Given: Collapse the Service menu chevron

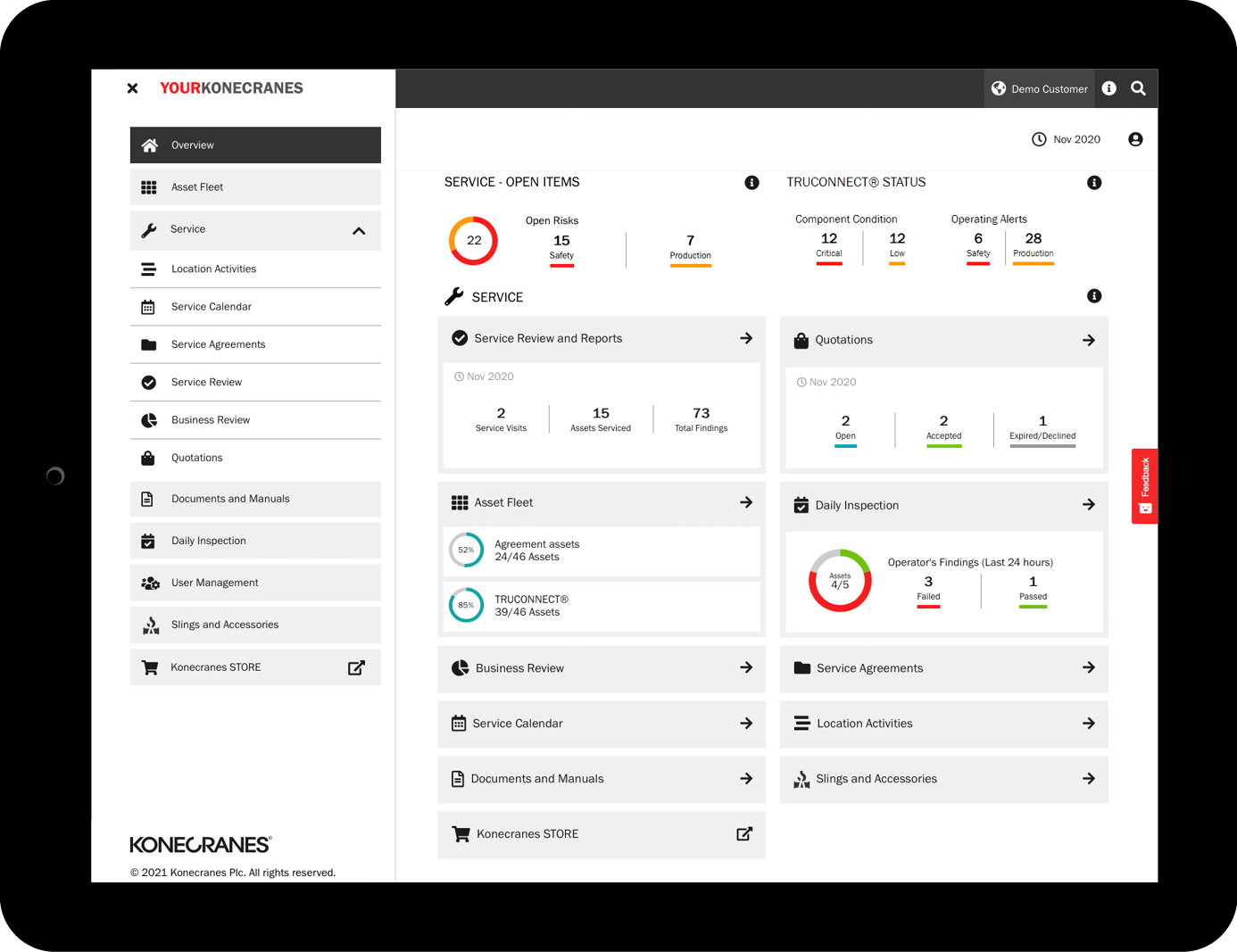Looking at the screenshot, I should [x=359, y=231].
